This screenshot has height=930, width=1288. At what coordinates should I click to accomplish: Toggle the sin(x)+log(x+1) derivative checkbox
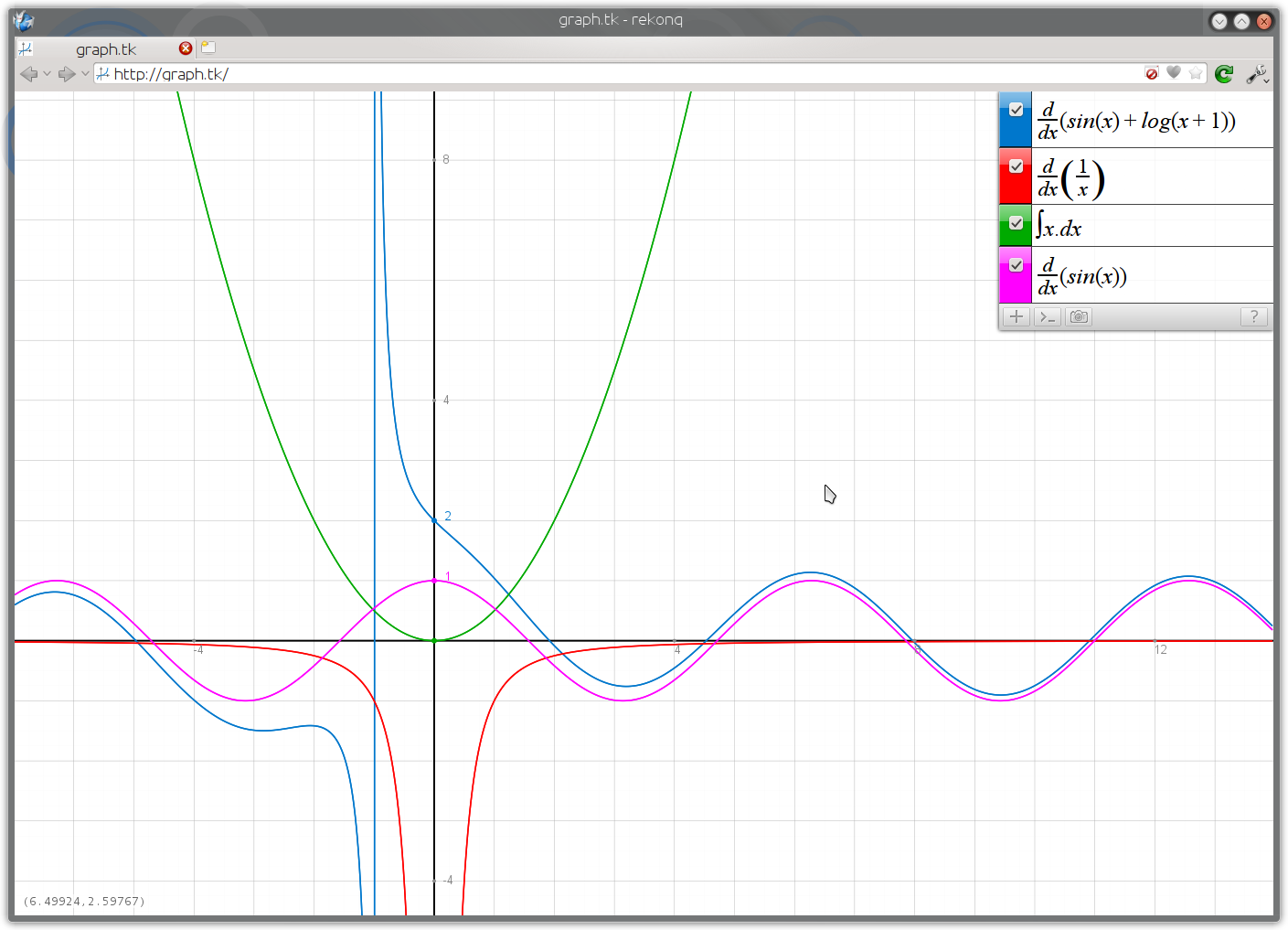[1016, 110]
